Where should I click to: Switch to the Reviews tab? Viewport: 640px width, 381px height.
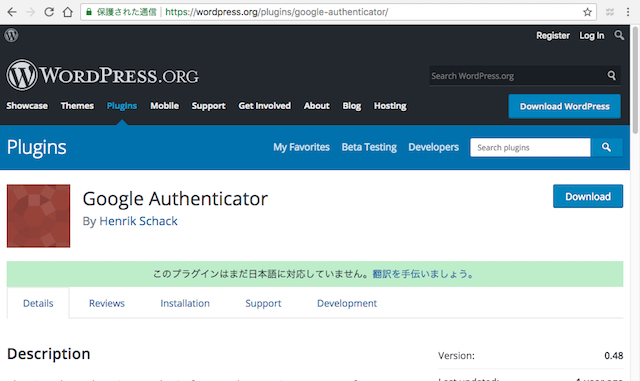(107, 303)
